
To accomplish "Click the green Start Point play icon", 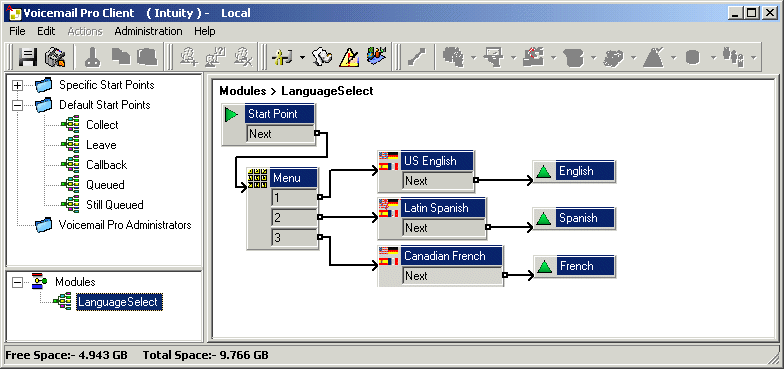I will click(232, 114).
